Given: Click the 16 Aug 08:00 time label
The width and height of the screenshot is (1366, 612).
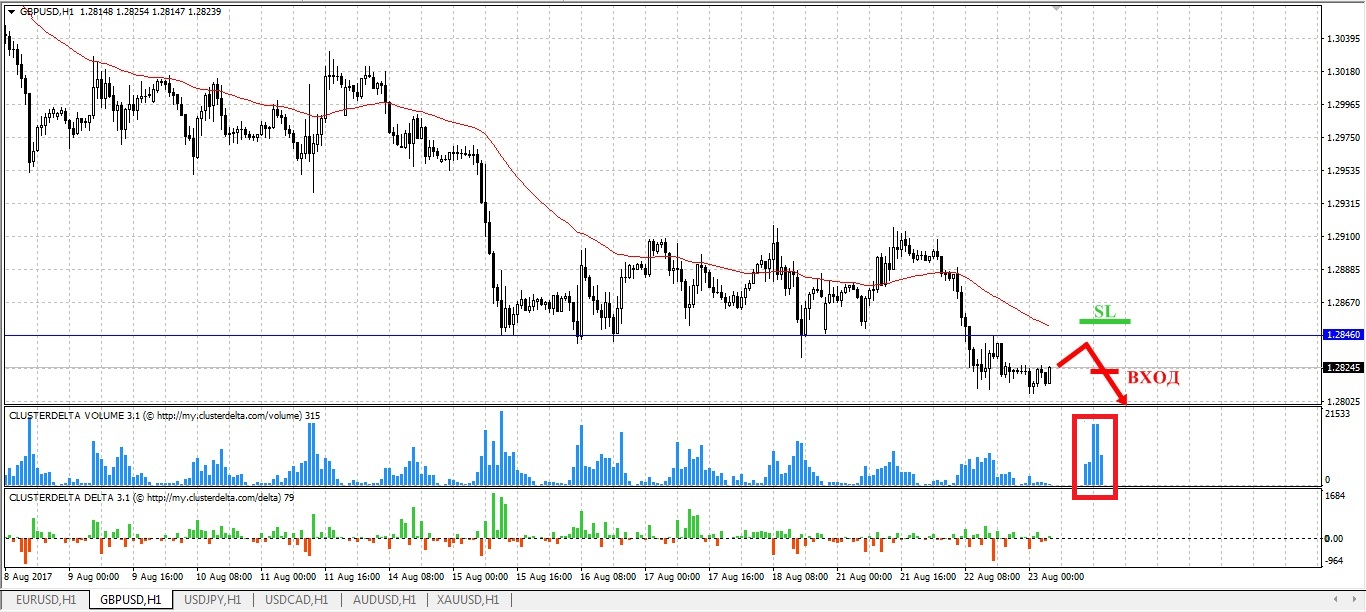Looking at the screenshot, I should click(608, 577).
